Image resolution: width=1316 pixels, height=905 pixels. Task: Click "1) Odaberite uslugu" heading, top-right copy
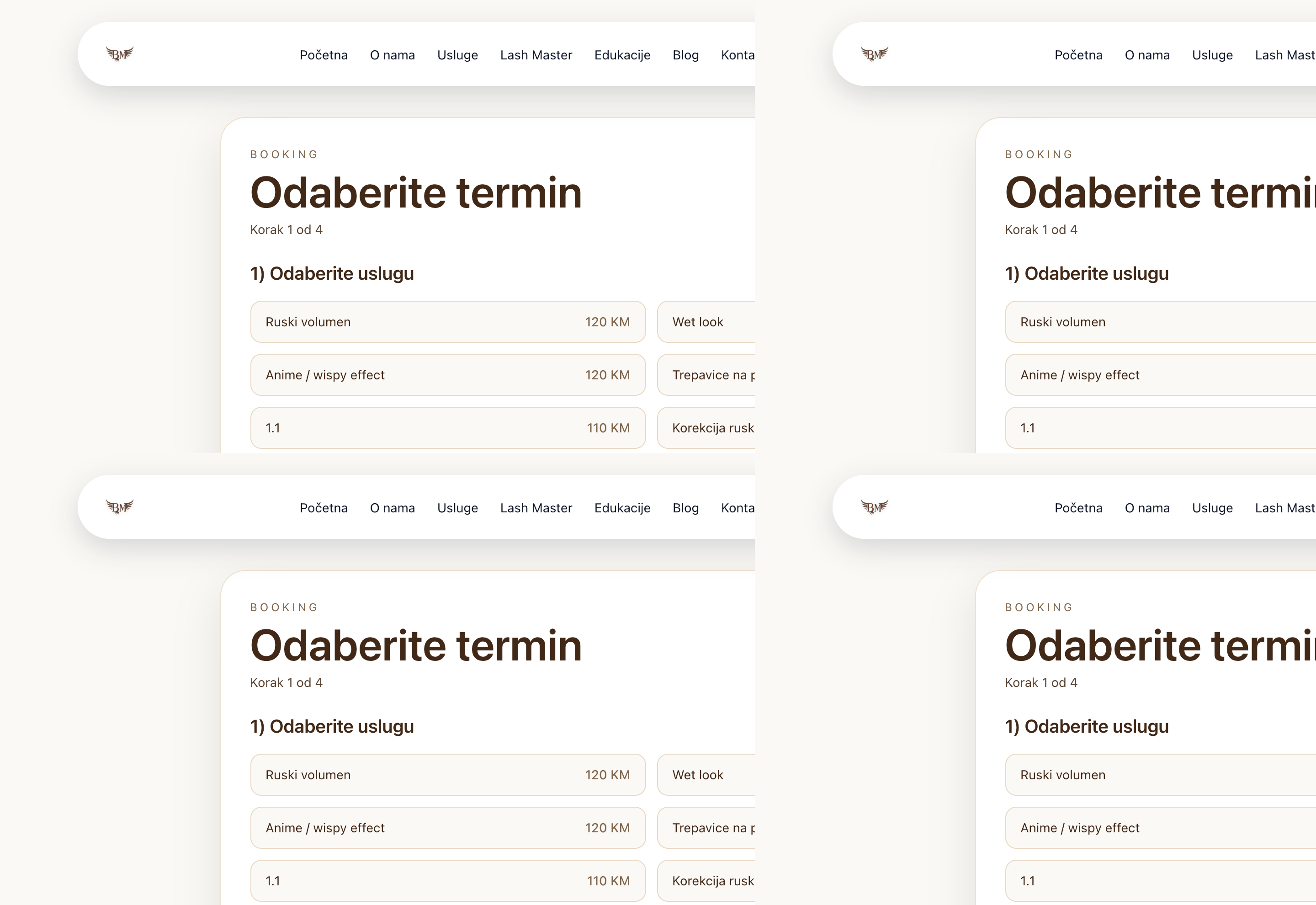[1087, 274]
